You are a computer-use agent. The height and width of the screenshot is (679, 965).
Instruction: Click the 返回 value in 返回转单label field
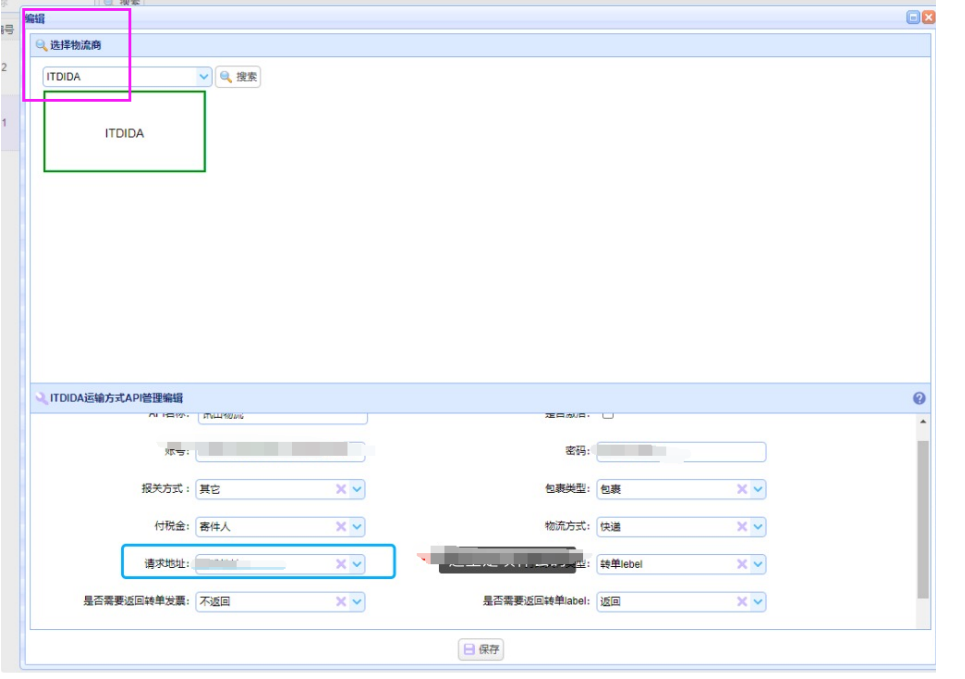(611, 601)
